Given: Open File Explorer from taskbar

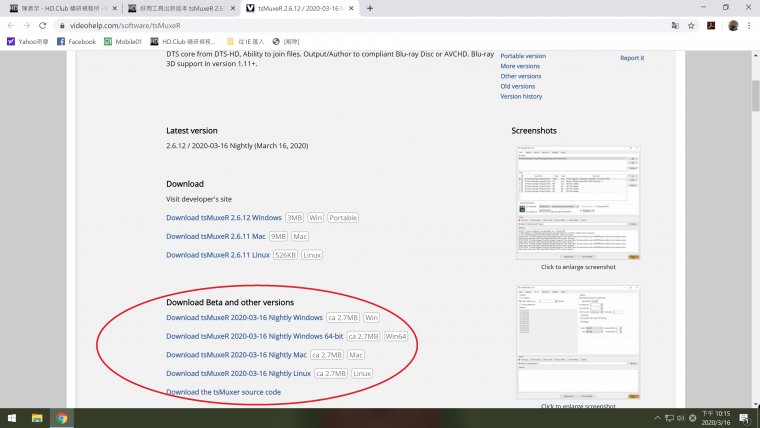Looking at the screenshot, I should pos(37,418).
